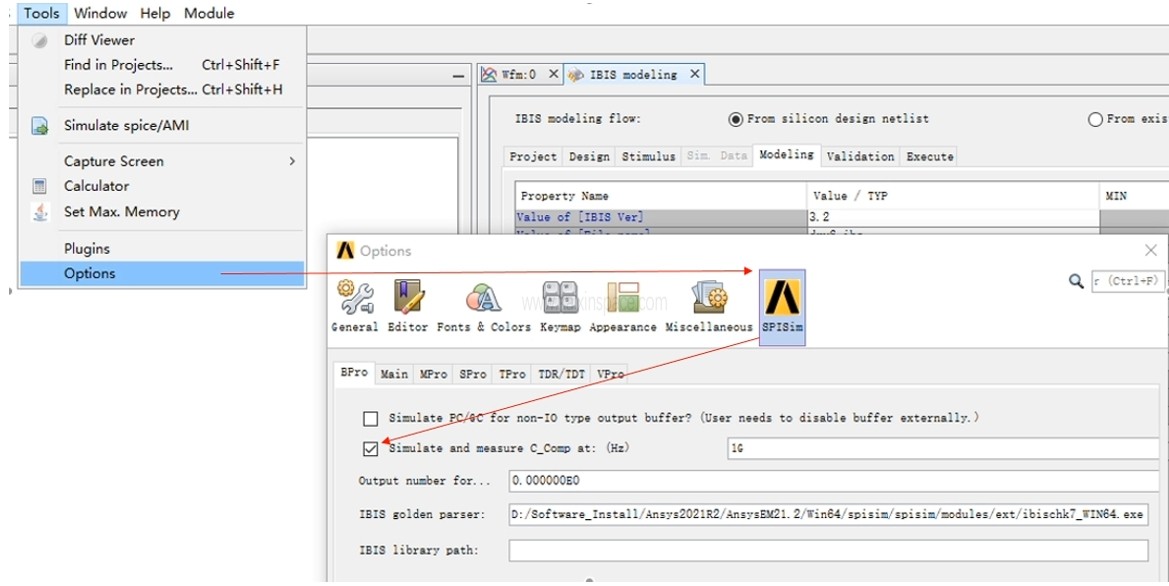Switch to the Validation tab
The image size is (1169, 586).
coord(860,157)
